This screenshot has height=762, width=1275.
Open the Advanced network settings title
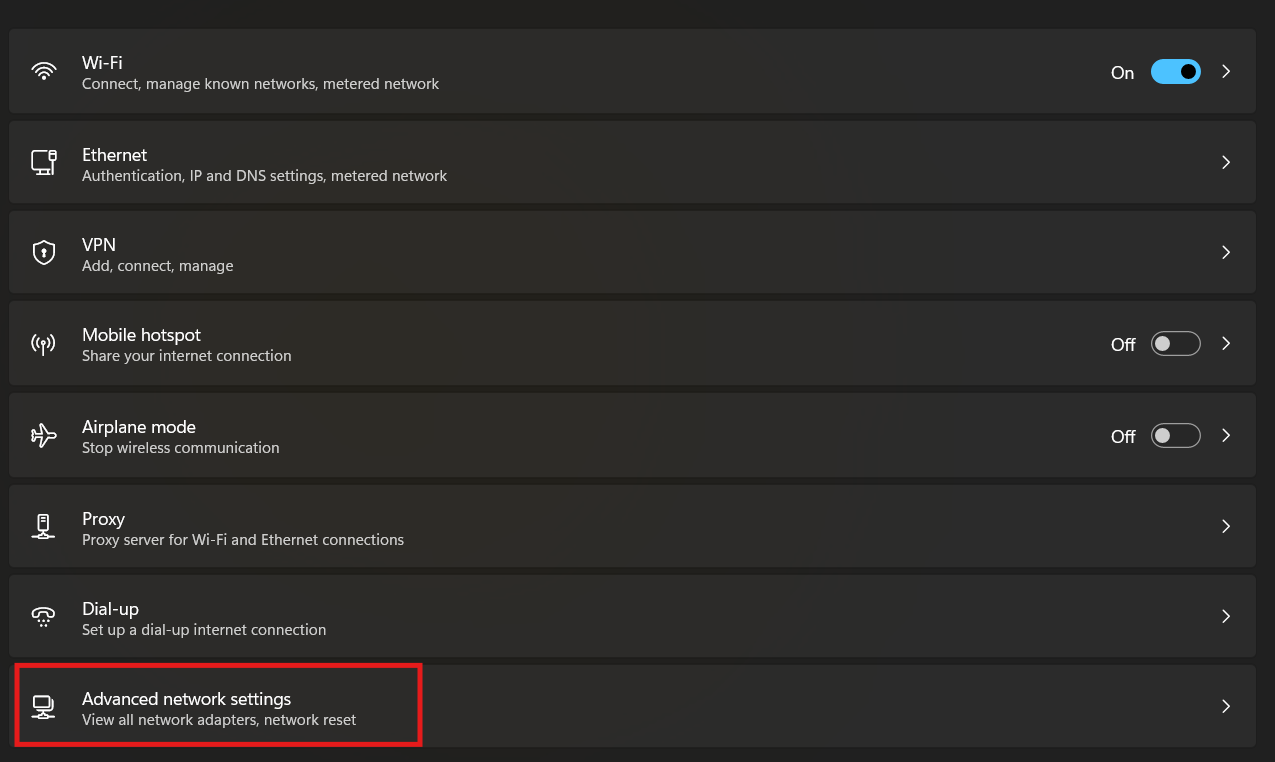(186, 699)
